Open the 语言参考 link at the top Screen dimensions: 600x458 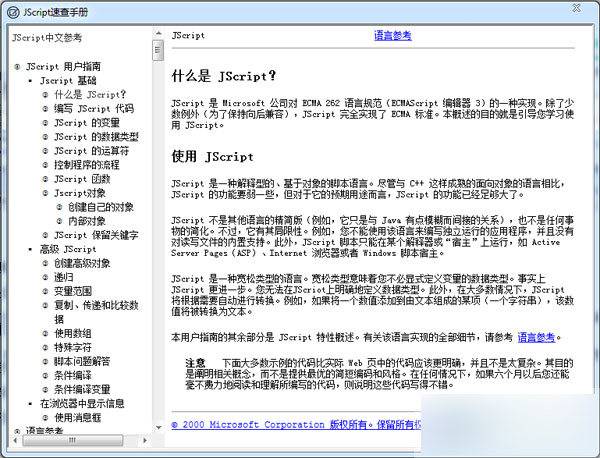coord(392,36)
